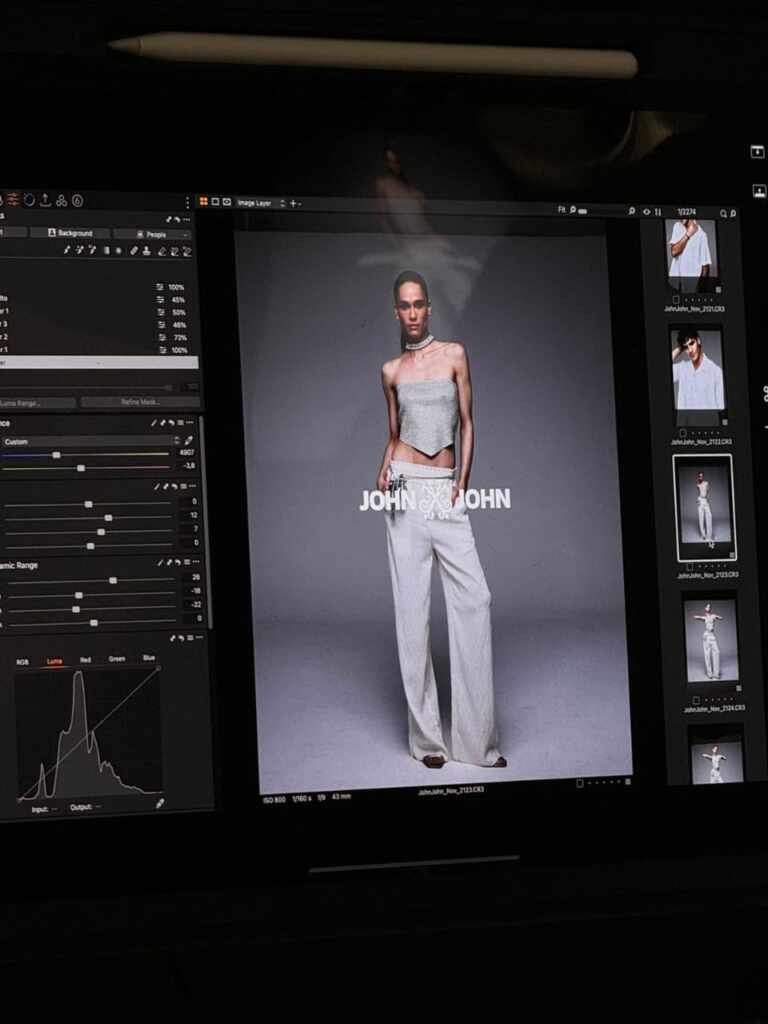Open browser search magnifier left of eye icon
This screenshot has width=768, height=1024.
632,211
